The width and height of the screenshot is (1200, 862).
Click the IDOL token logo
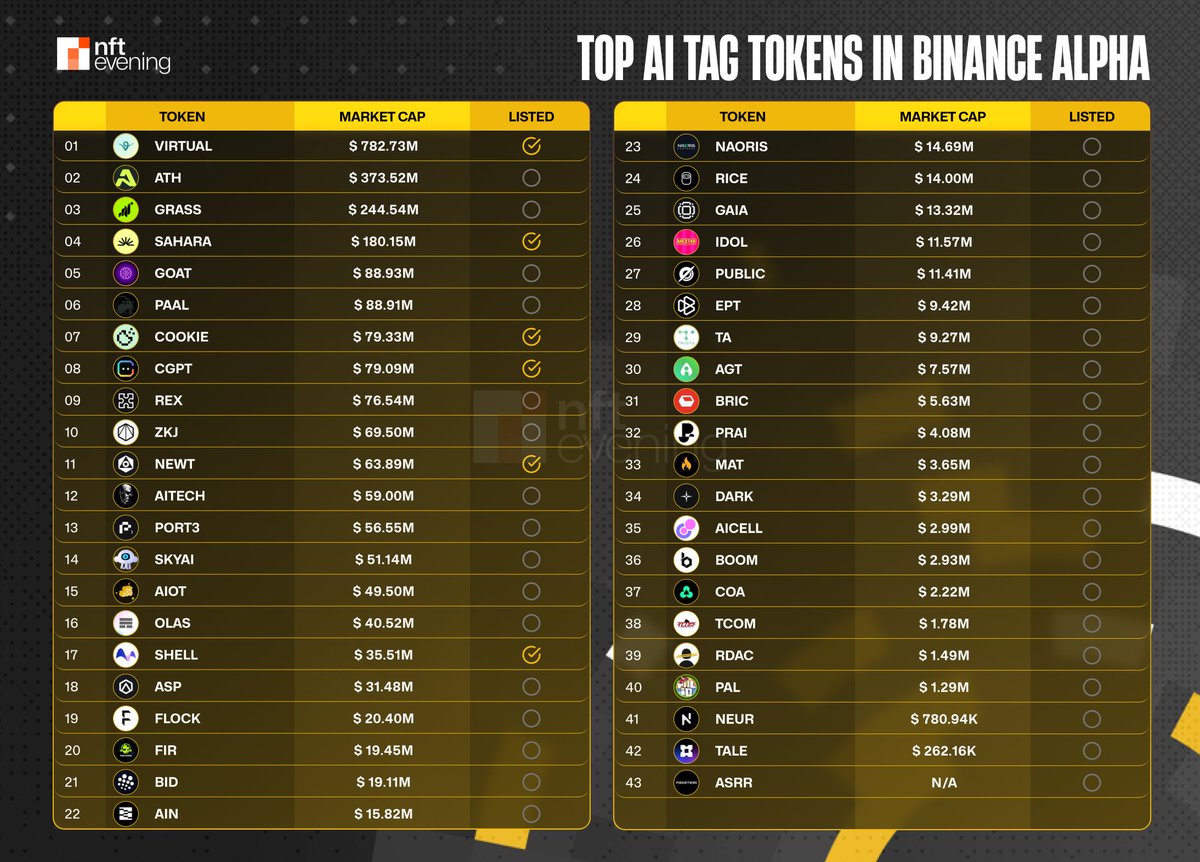(686, 242)
